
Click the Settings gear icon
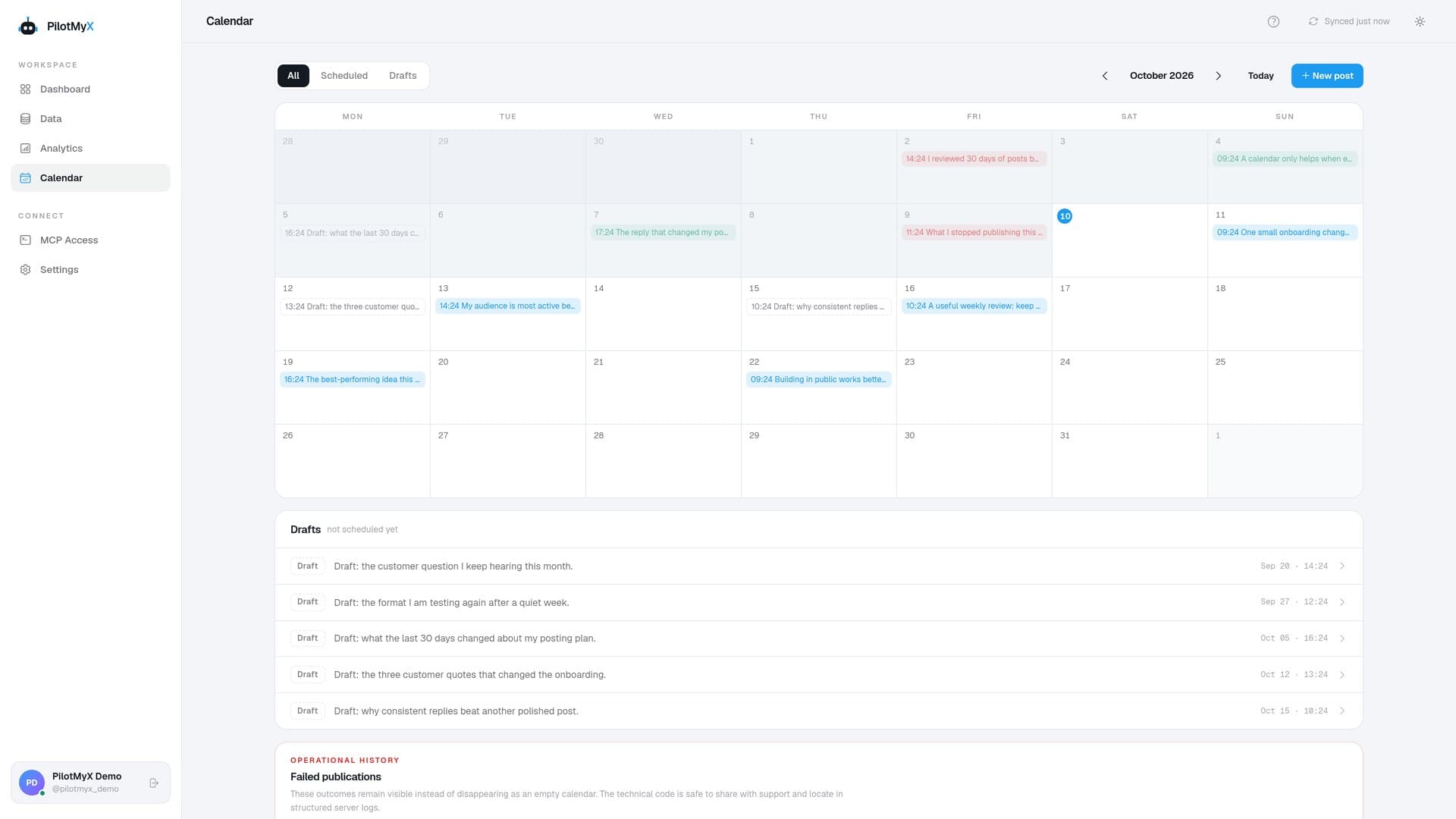pyautogui.click(x=25, y=270)
